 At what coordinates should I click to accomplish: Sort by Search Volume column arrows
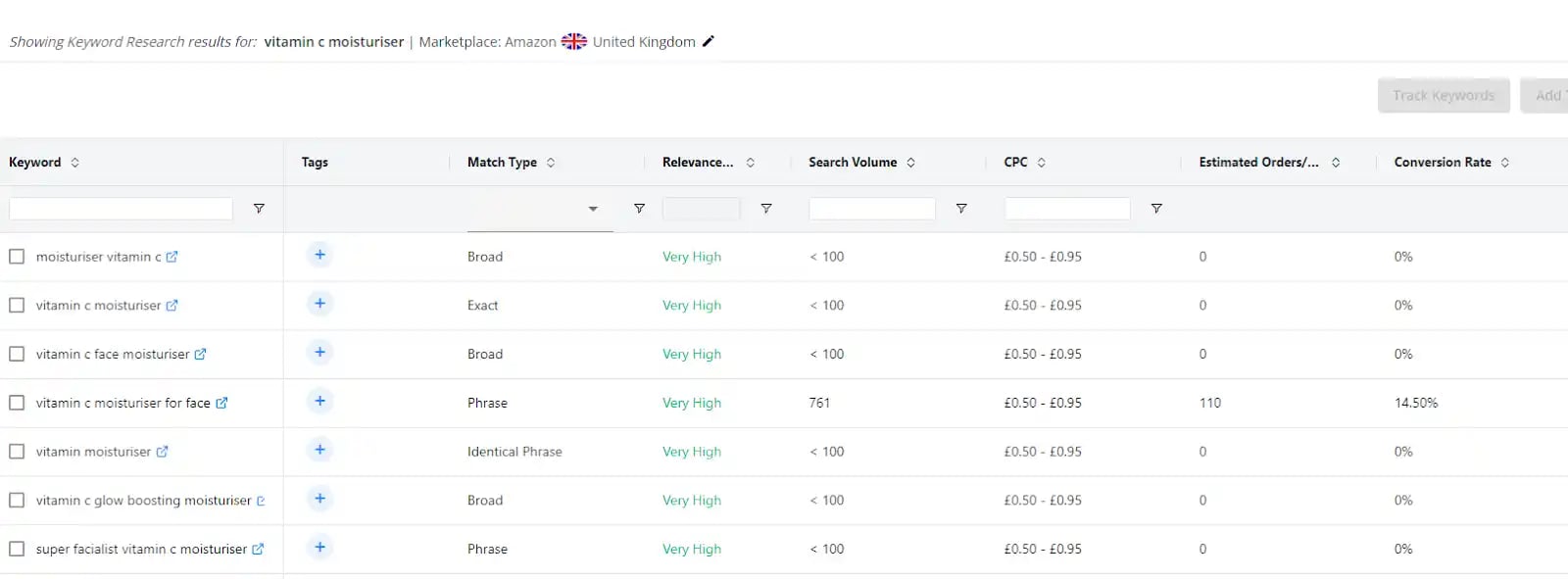(911, 163)
